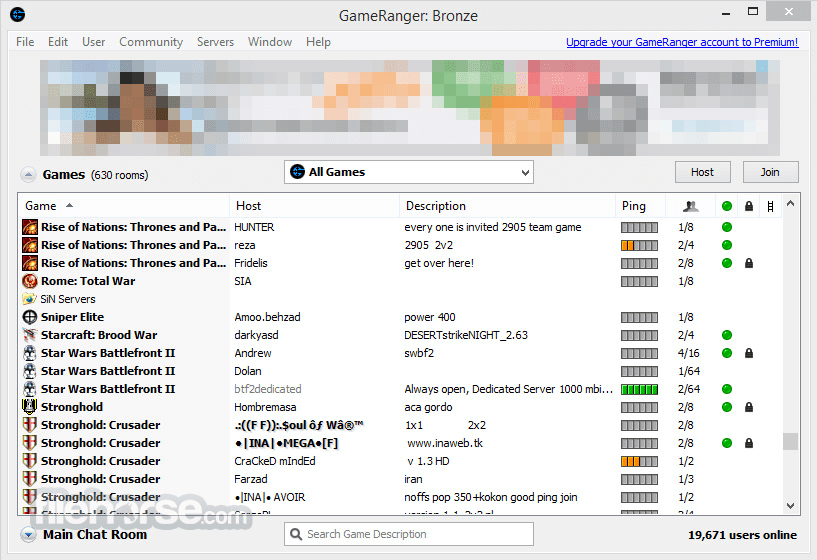The width and height of the screenshot is (817, 560).
Task: Click the SiN Servers folder icon
Action: coord(29,299)
